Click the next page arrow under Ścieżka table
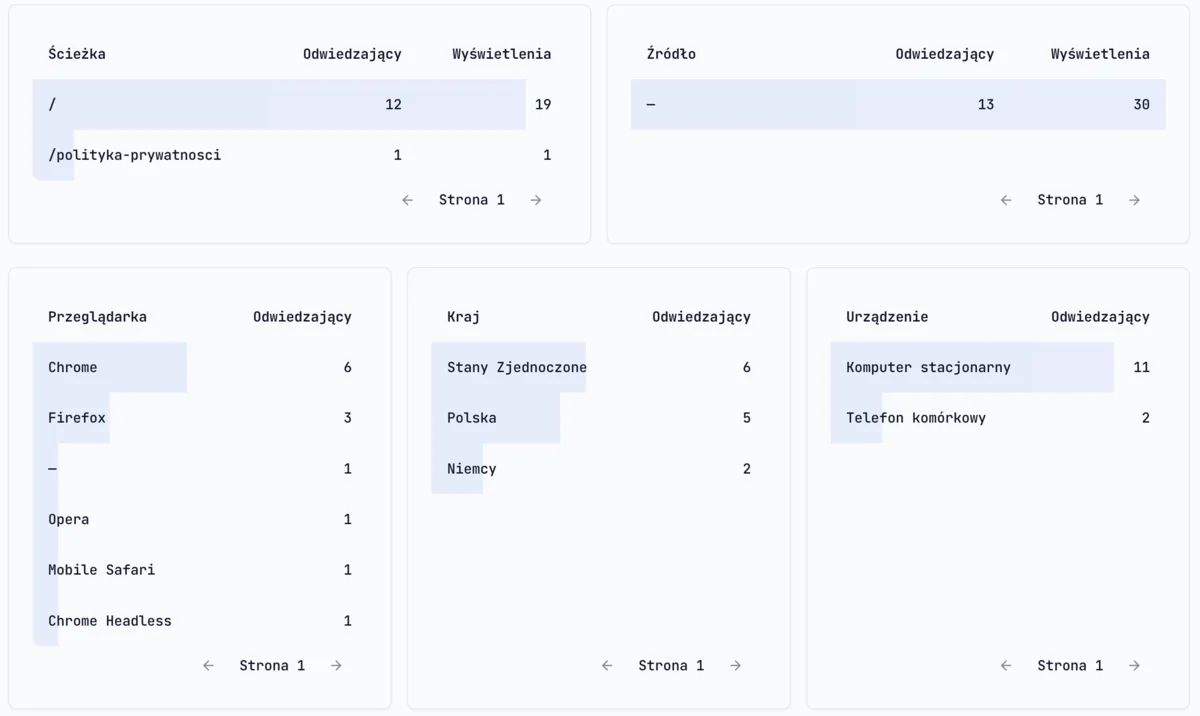1200x716 pixels. 536,199
